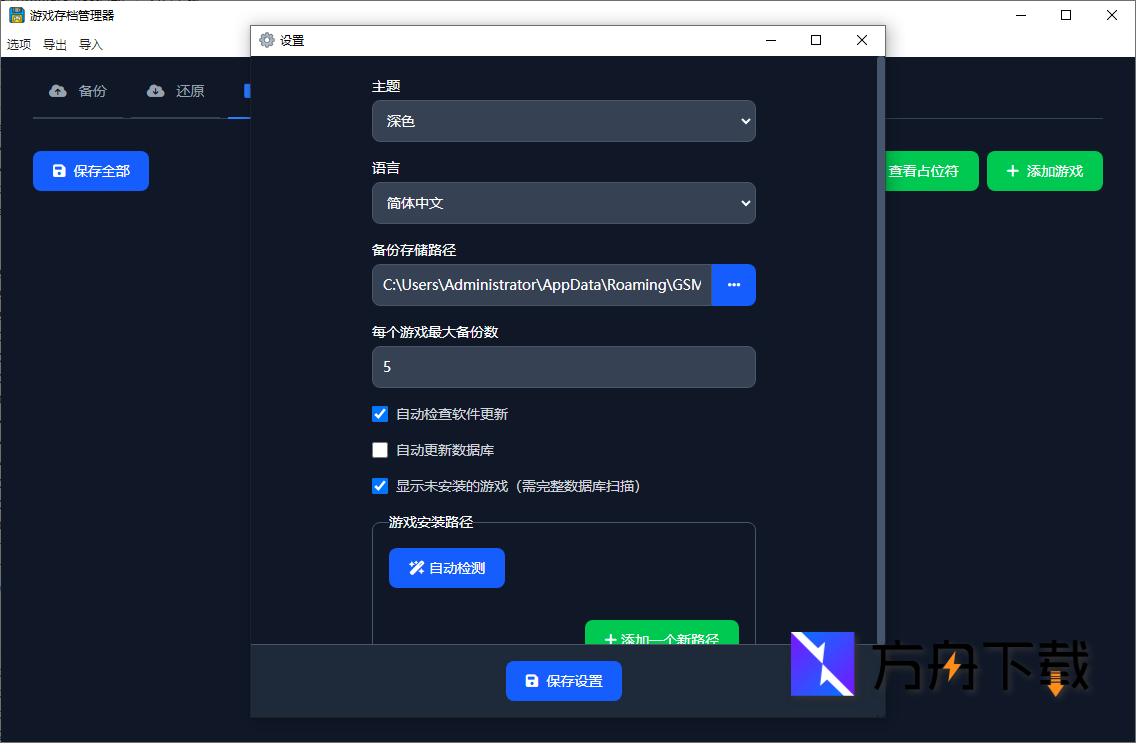The width and height of the screenshot is (1136, 743).
Task: Click the max backups field showing 5
Action: (x=563, y=367)
